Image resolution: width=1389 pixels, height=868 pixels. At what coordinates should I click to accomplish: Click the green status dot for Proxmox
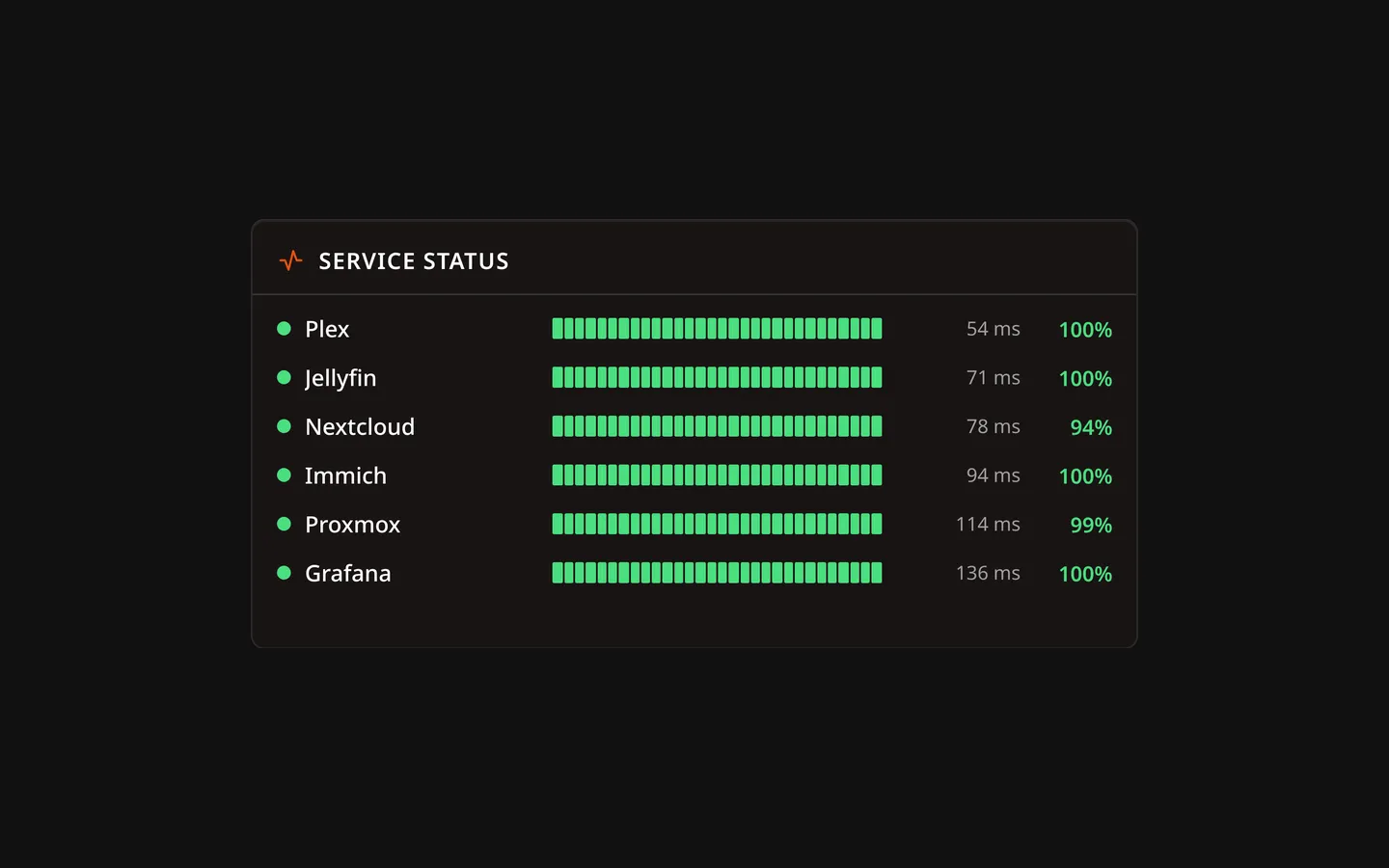[x=284, y=524]
